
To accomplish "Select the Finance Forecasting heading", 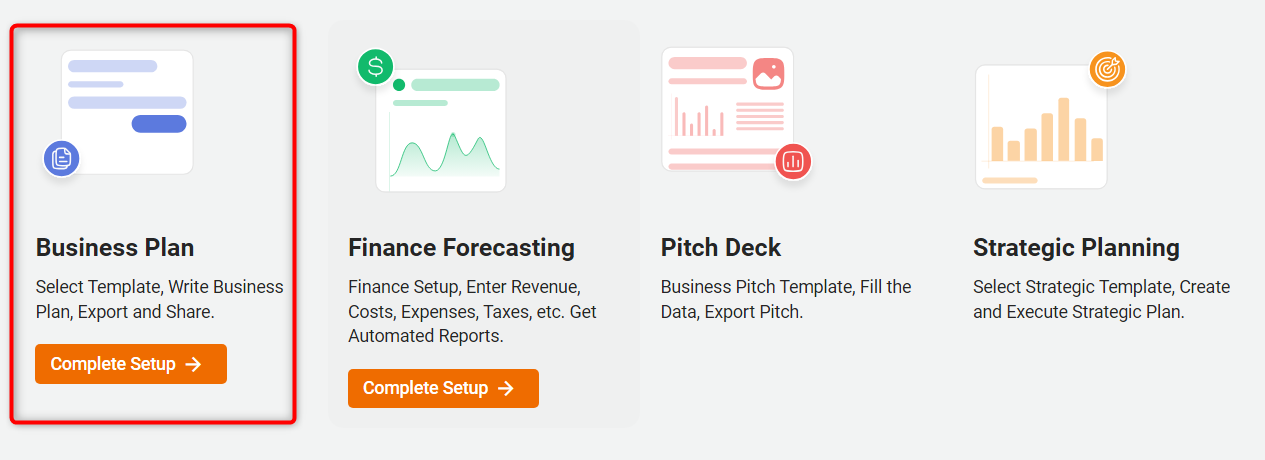I will click(x=461, y=247).
